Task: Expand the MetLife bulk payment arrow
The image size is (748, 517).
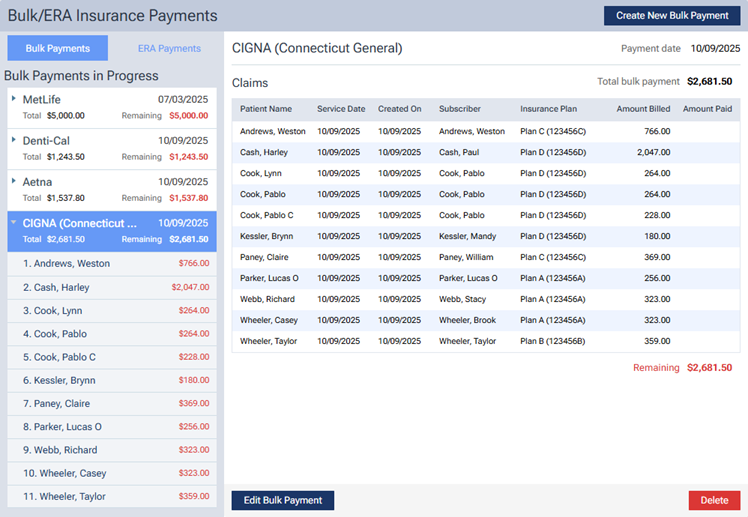Action: point(14,98)
